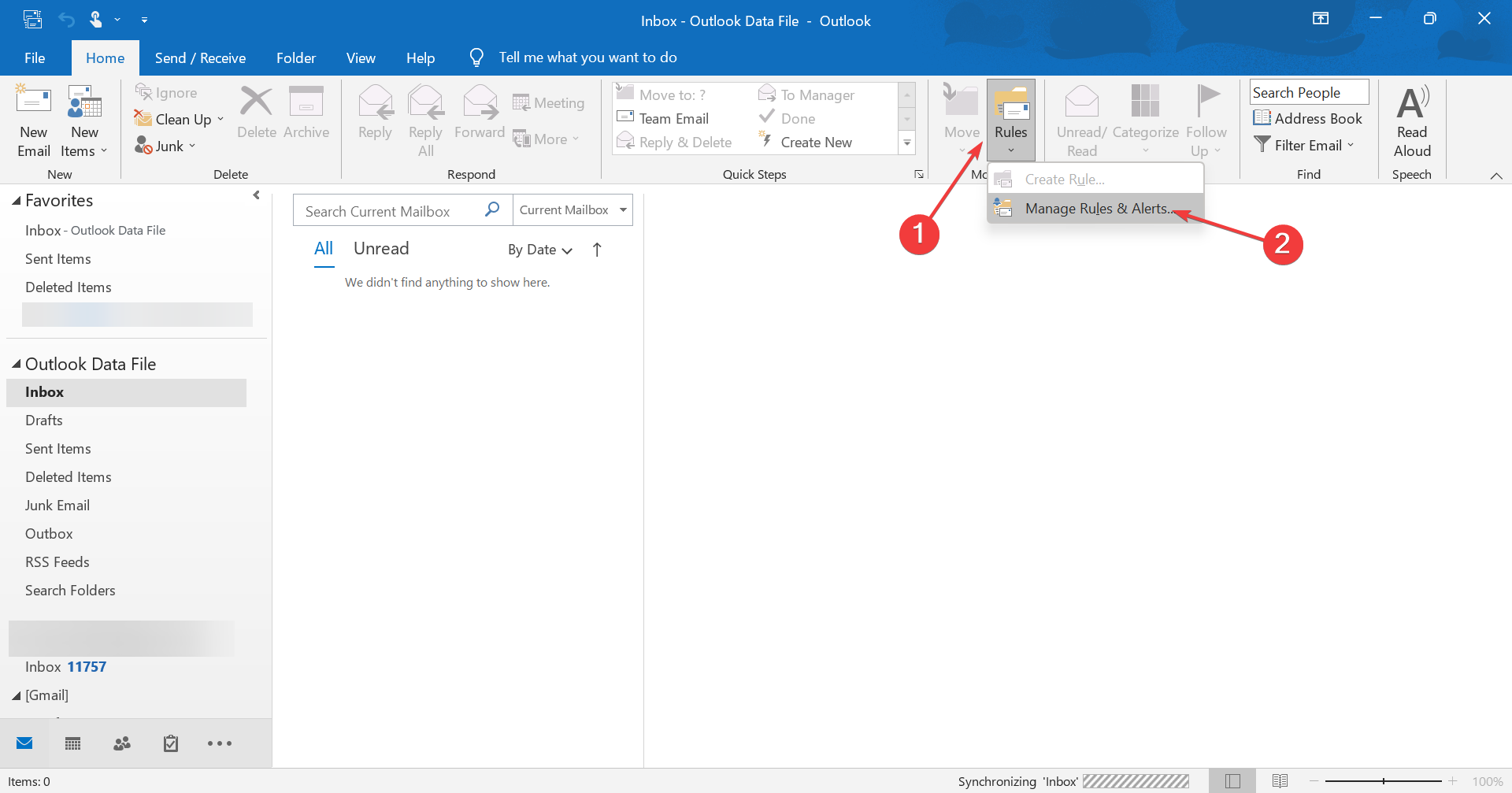Click Team Email quick step

663,118
